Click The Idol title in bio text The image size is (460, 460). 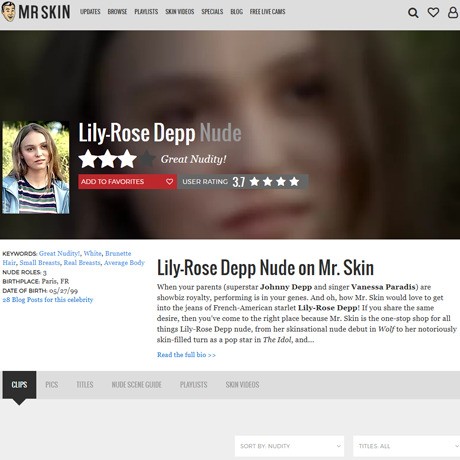coord(277,340)
